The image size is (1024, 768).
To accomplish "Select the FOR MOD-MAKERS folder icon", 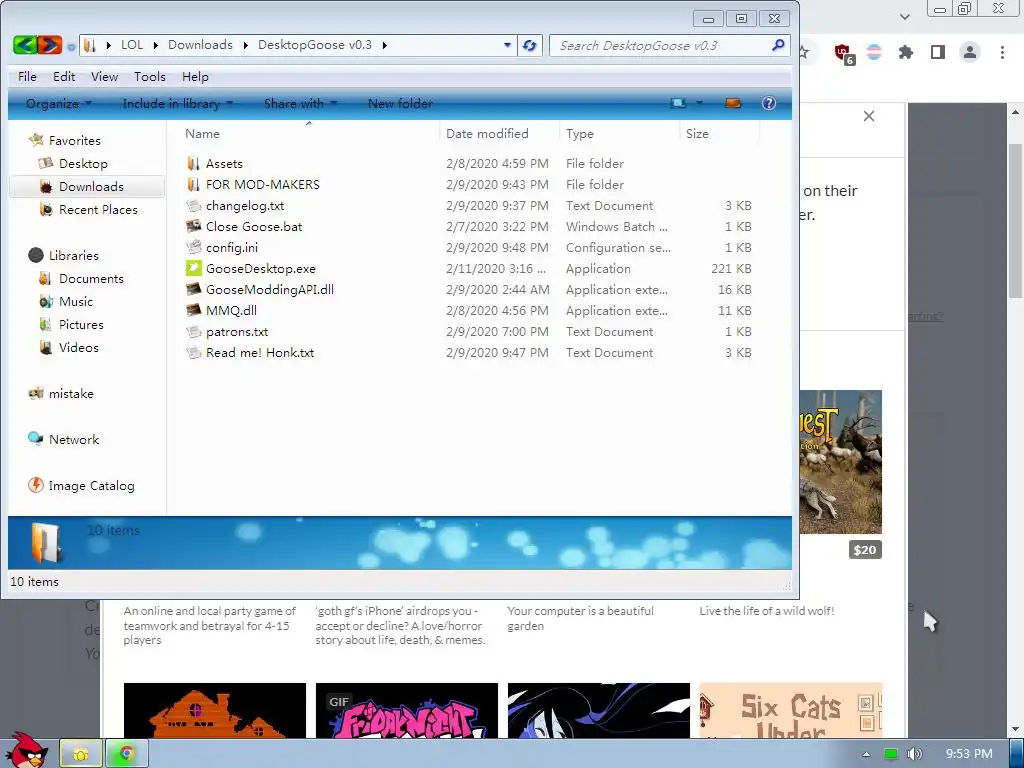I will [x=193, y=185].
